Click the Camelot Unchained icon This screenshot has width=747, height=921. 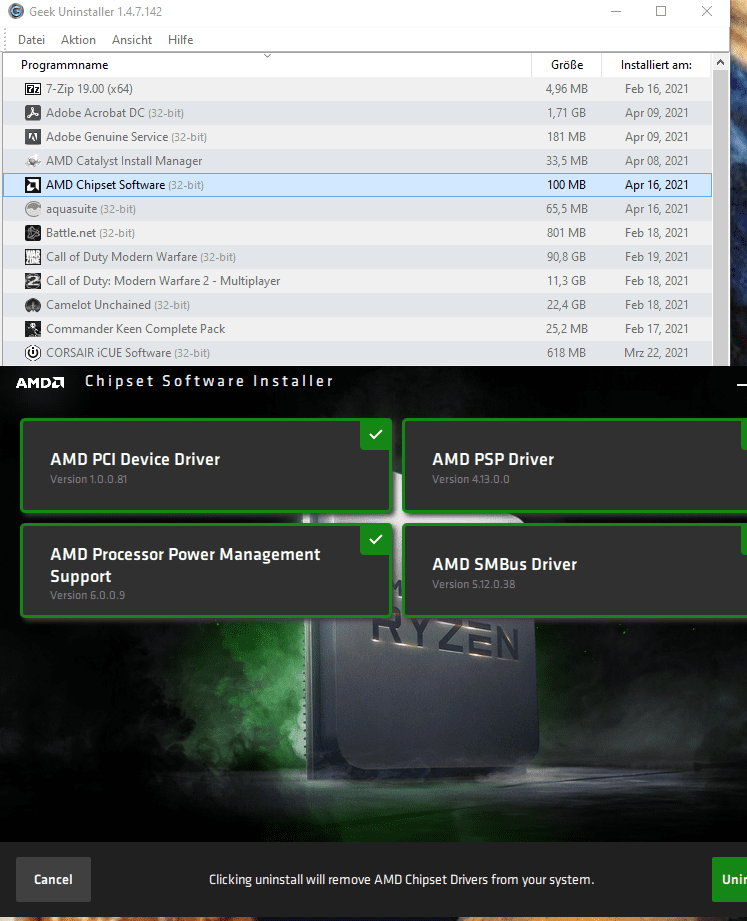33,305
